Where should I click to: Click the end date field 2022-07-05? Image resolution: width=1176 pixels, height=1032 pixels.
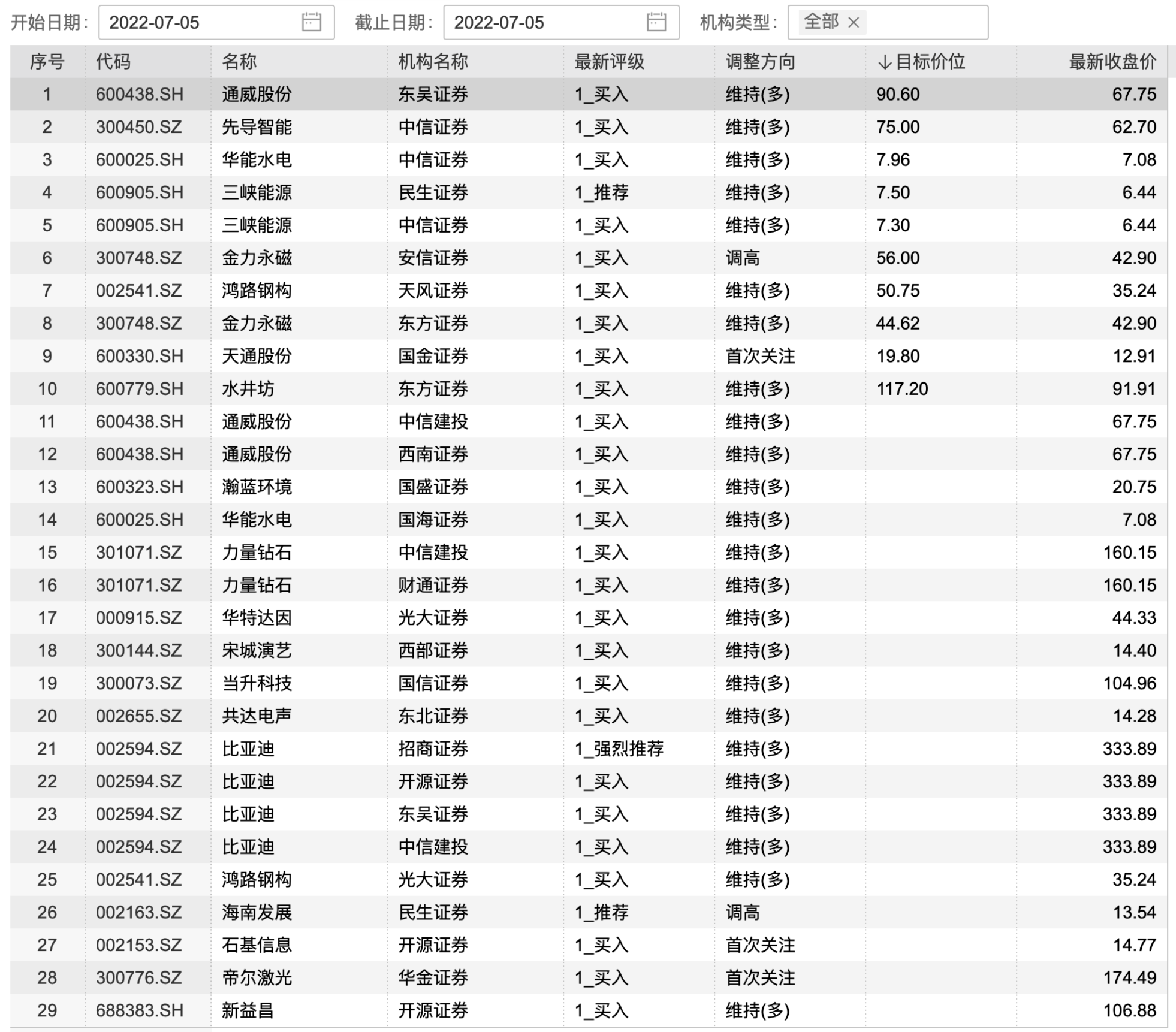(x=561, y=22)
